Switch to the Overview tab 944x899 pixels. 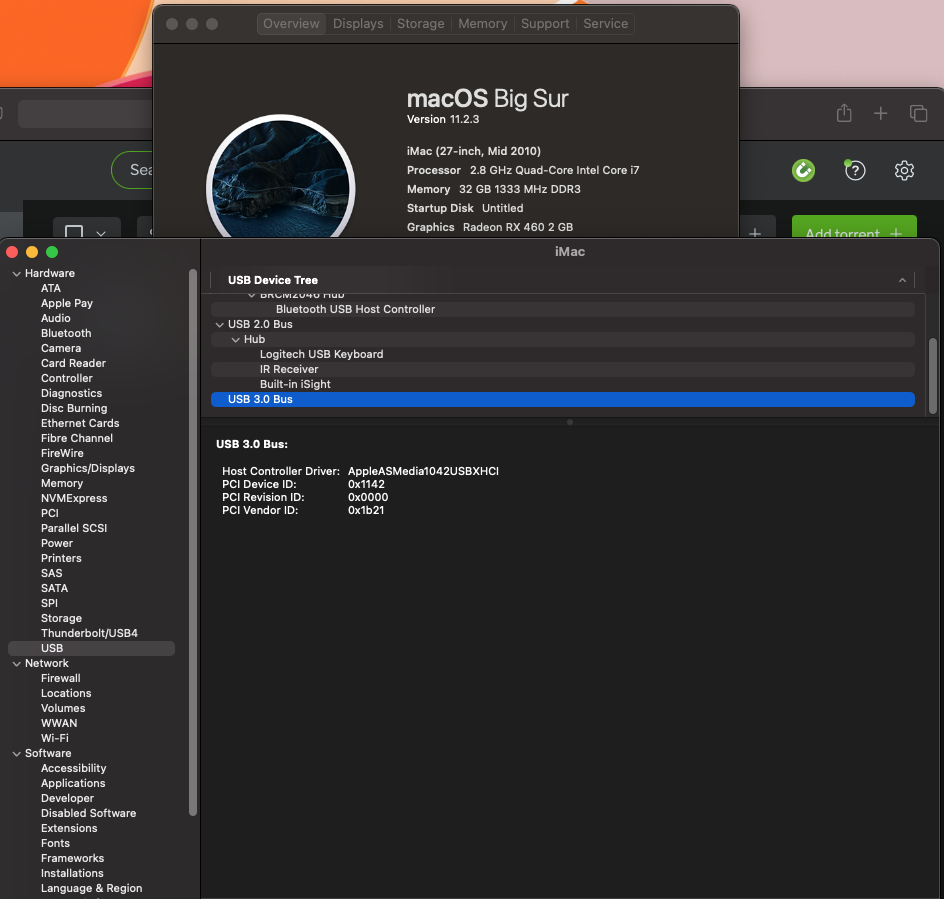[x=291, y=23]
